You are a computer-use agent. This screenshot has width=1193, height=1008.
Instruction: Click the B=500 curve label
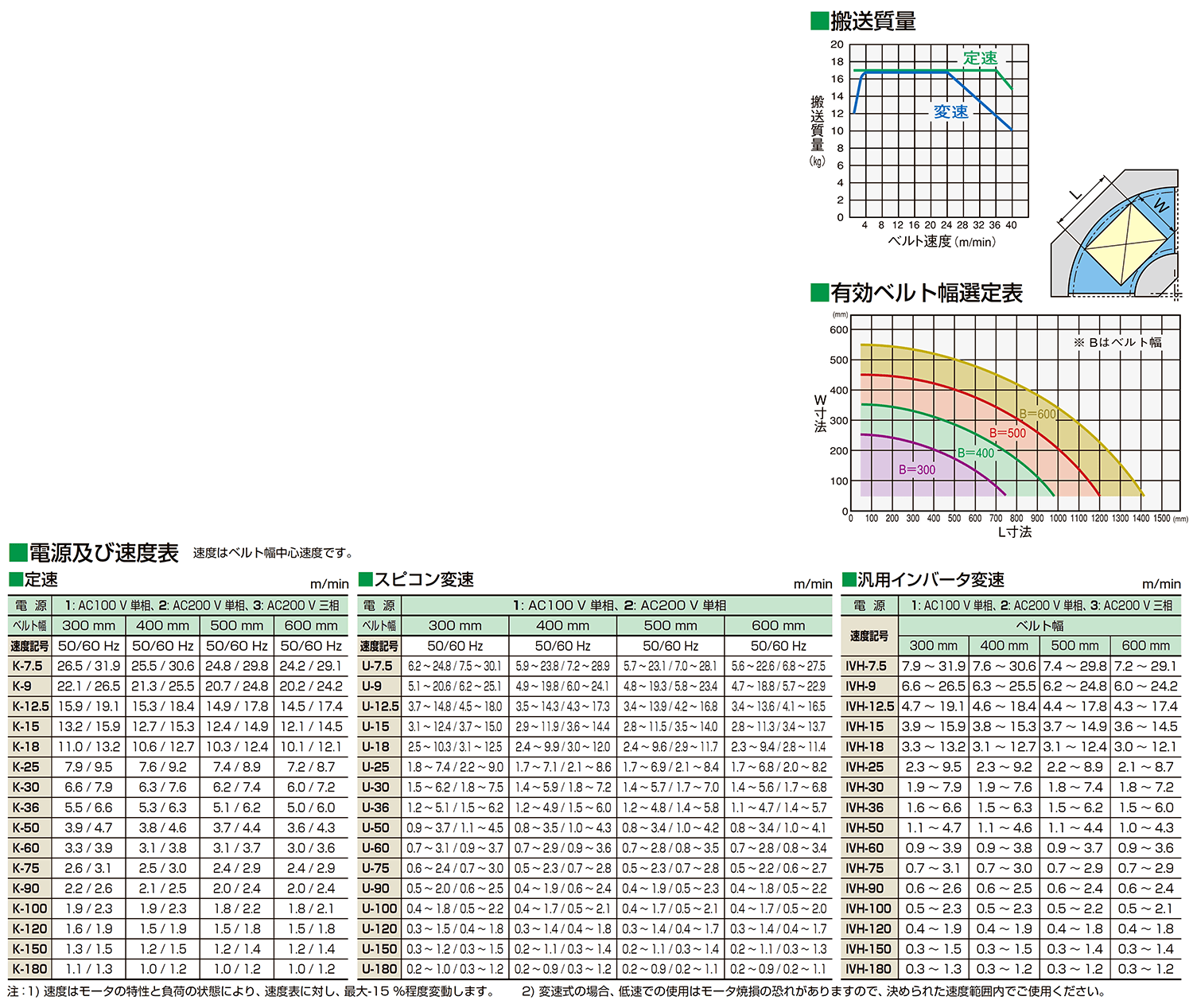pyautogui.click(x=1008, y=433)
